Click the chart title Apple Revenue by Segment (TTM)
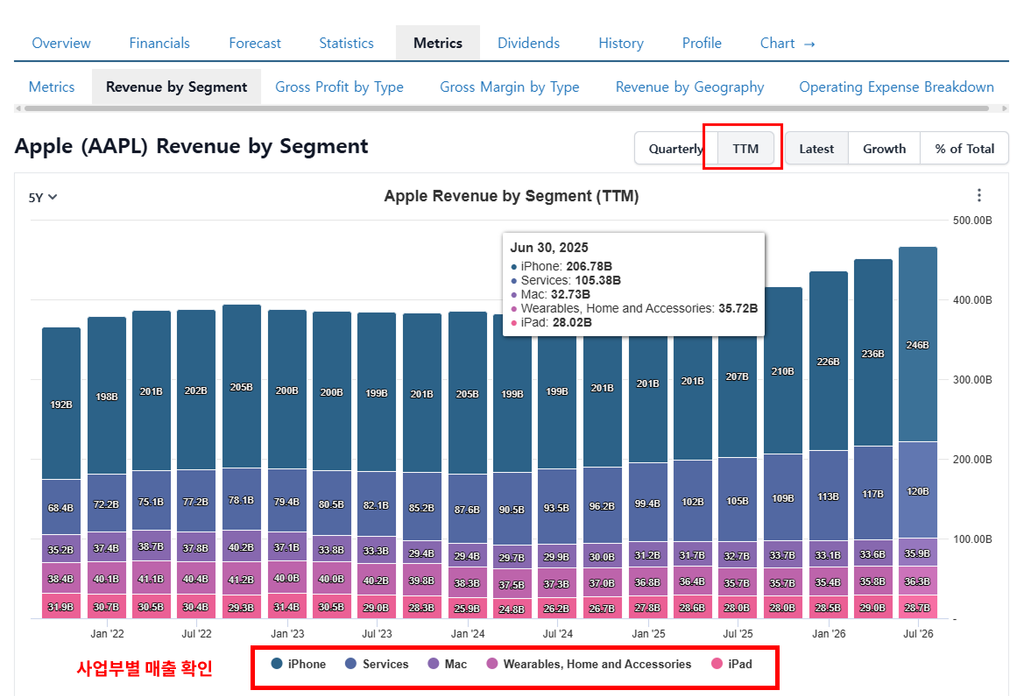 tap(511, 196)
